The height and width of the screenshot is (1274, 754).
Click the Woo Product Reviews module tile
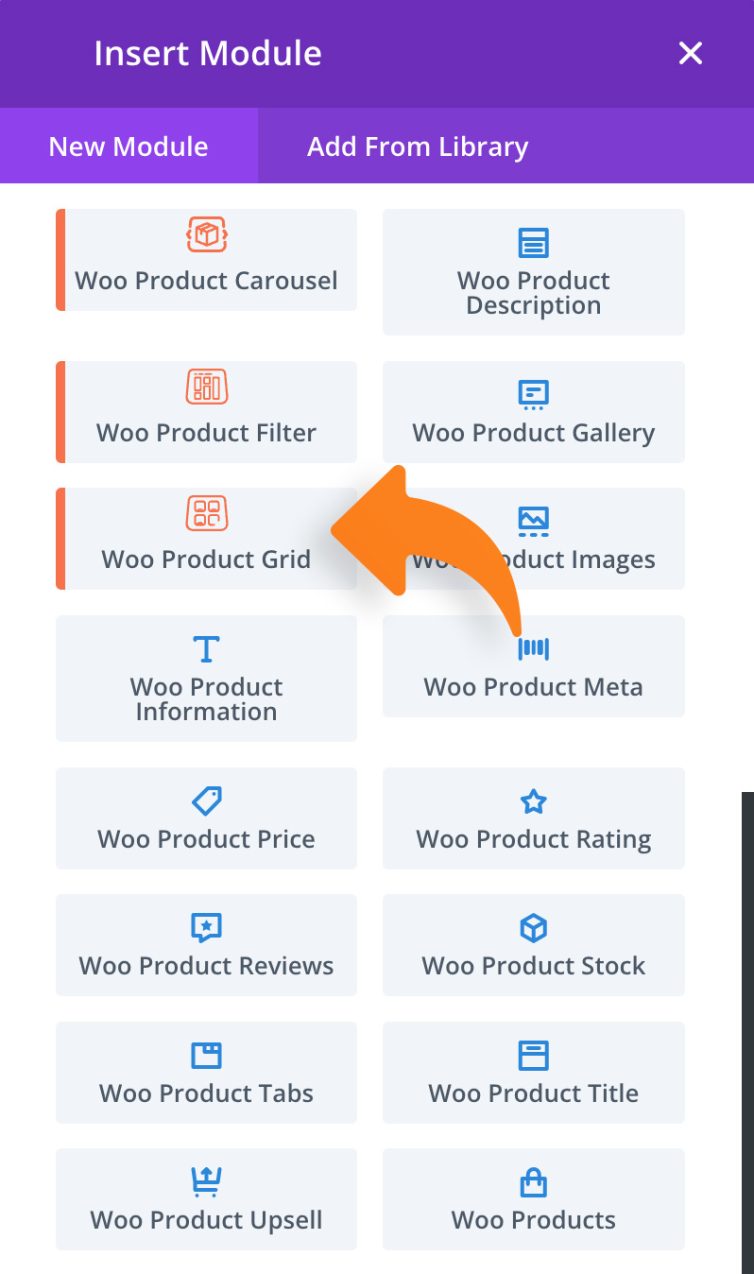pos(206,944)
